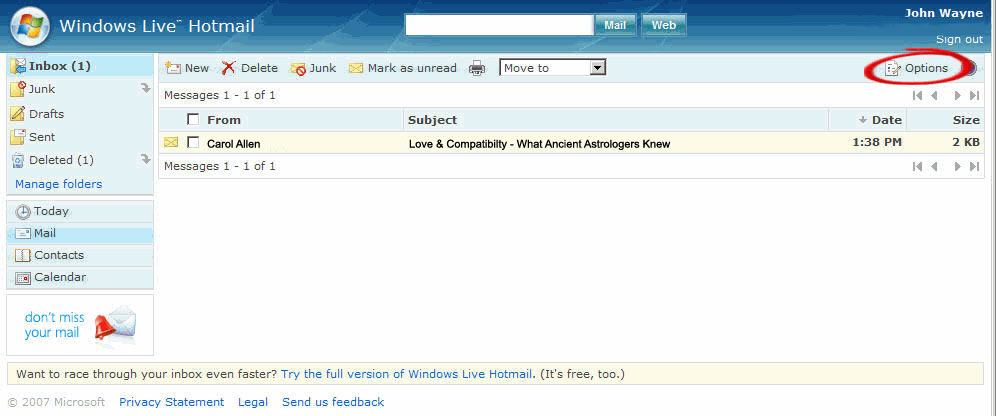Check the select-all box beside From

(x=193, y=119)
